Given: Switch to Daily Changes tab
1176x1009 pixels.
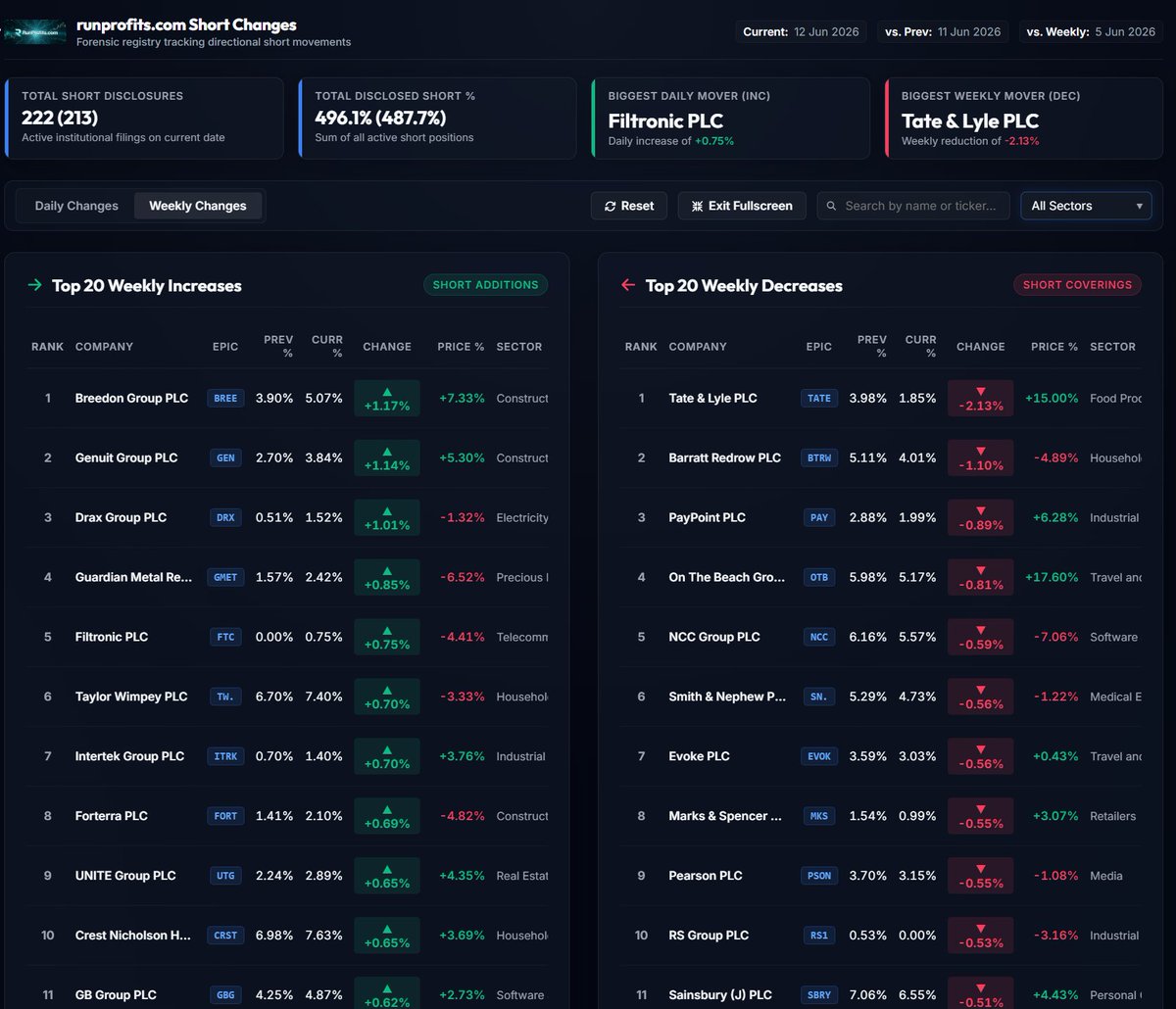Looking at the screenshot, I should click(76, 206).
